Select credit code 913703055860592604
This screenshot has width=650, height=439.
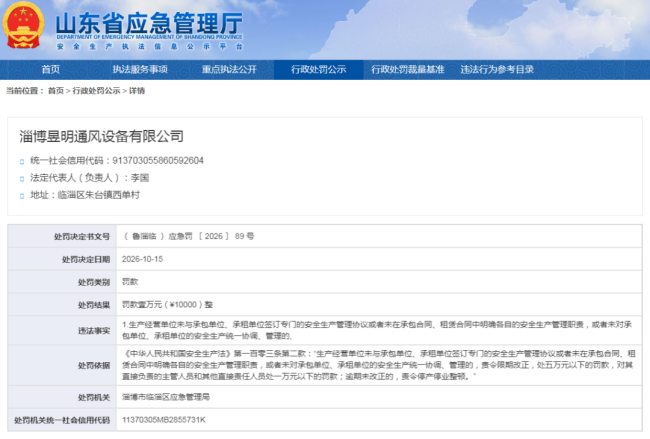pos(158,161)
